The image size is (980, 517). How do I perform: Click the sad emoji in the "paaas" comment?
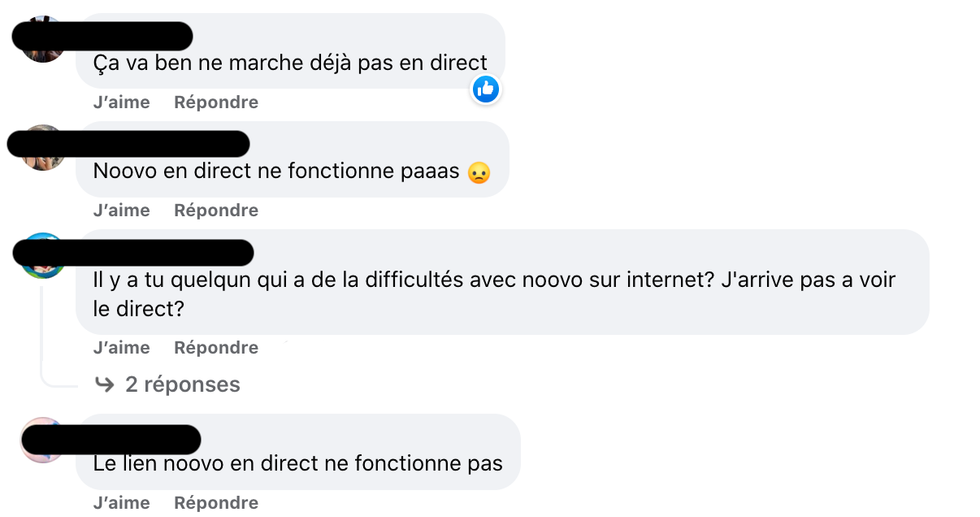[x=479, y=172]
